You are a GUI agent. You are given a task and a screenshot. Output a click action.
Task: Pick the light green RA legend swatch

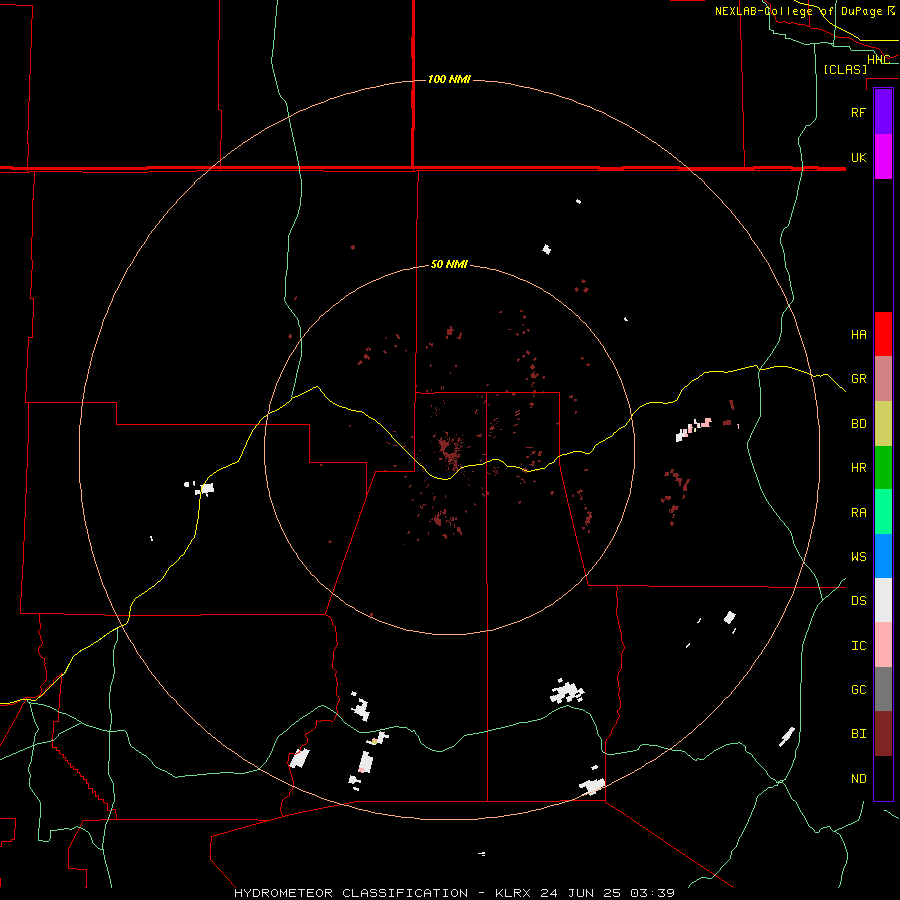883,511
